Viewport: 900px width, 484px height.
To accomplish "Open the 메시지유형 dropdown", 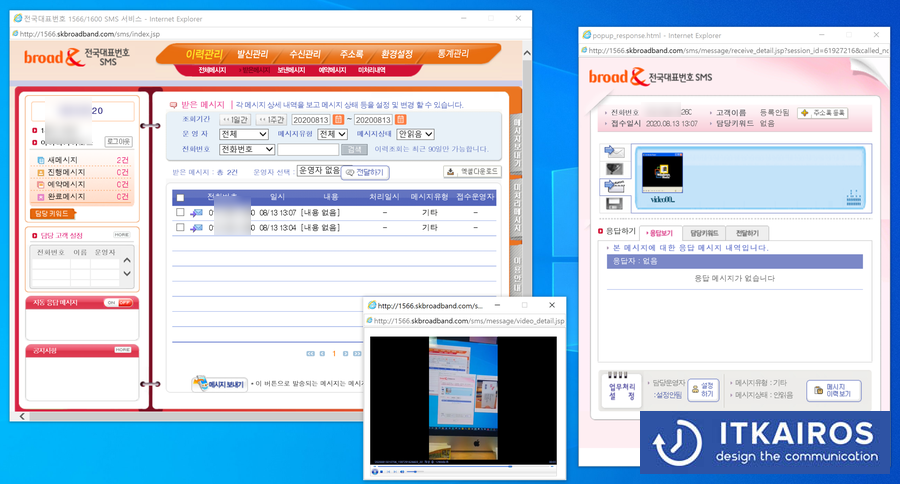I will (333, 134).
